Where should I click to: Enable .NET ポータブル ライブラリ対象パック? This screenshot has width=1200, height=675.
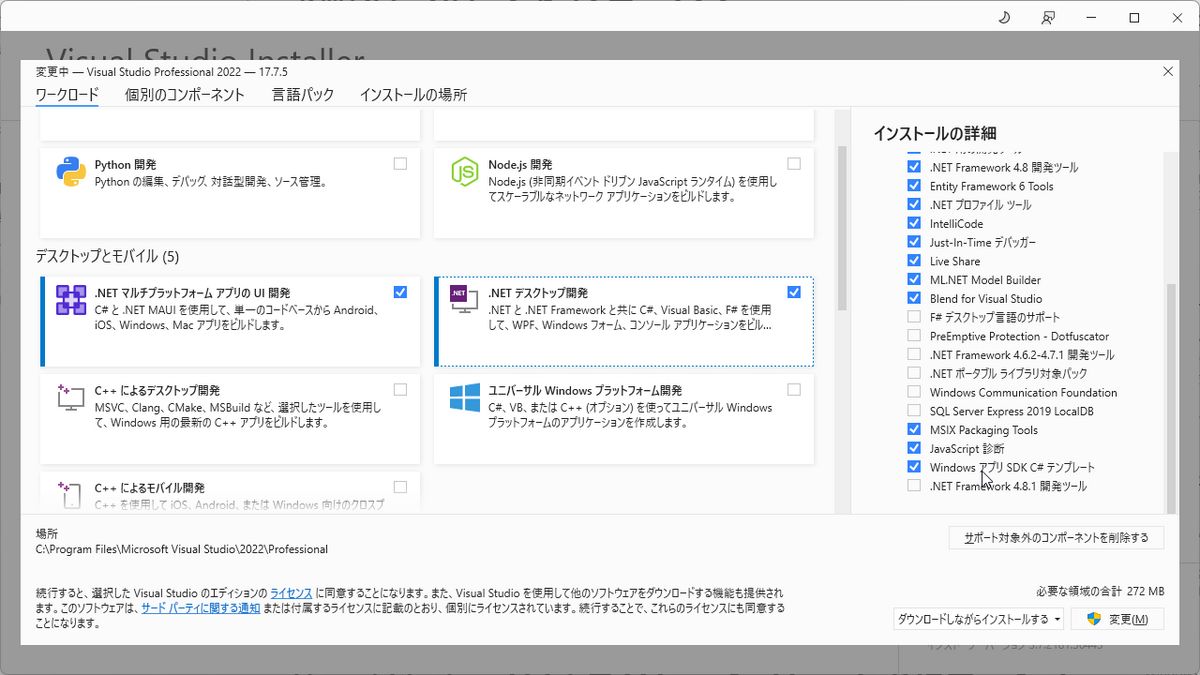click(x=914, y=373)
